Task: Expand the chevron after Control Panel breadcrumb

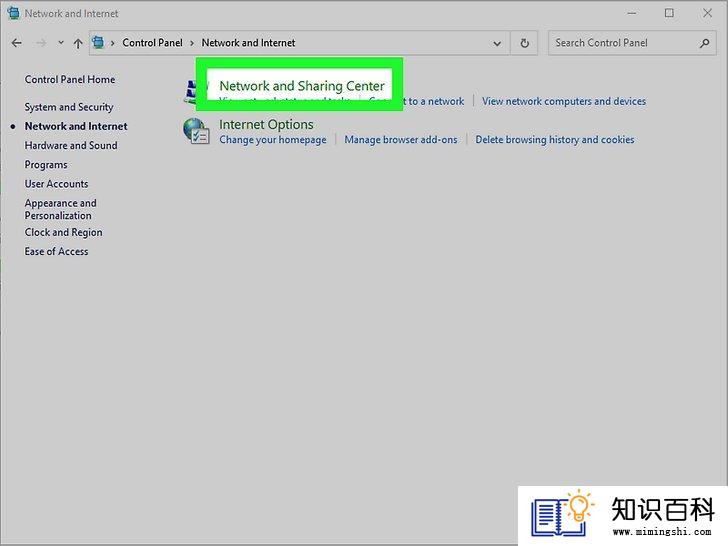Action: (x=192, y=43)
